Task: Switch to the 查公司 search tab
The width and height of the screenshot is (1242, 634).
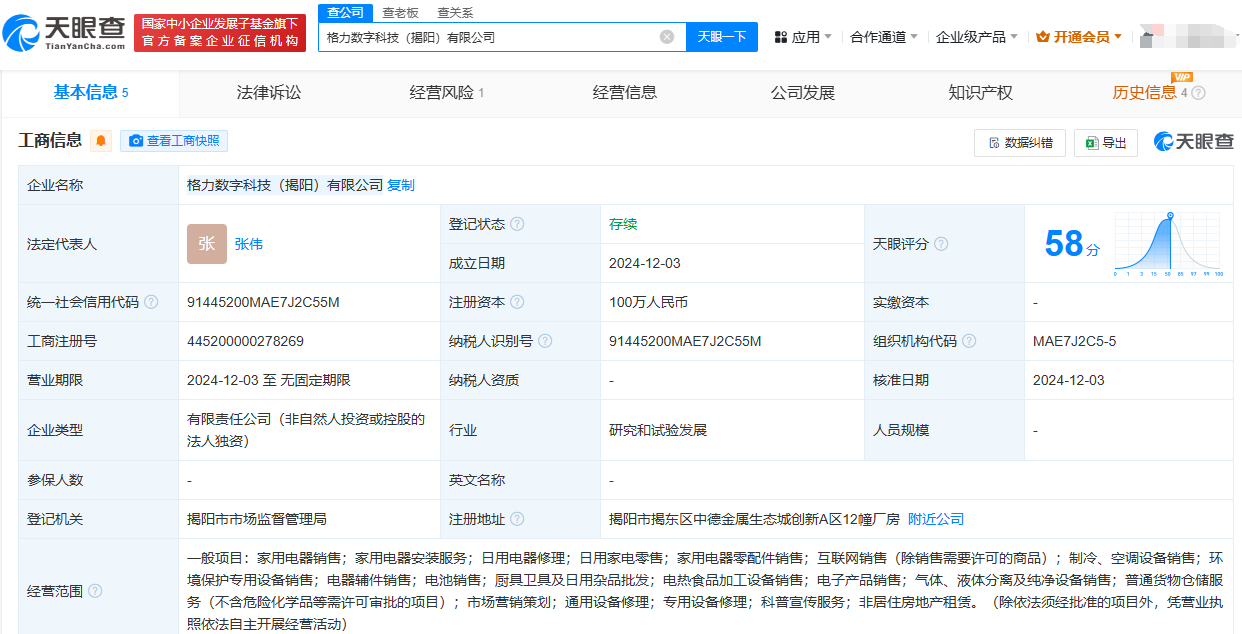Action: pyautogui.click(x=346, y=12)
